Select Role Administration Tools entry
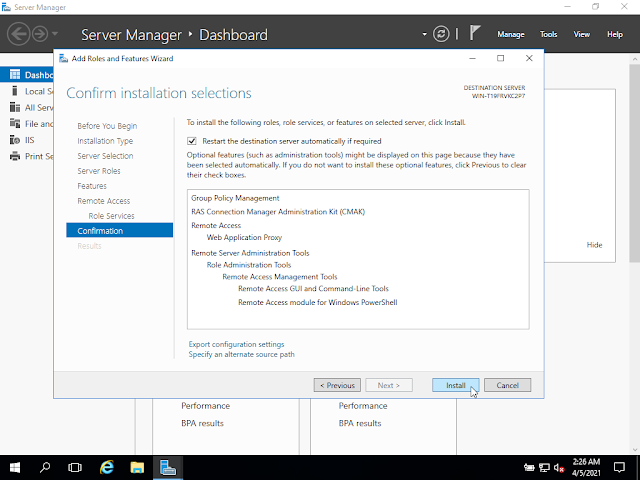Viewport: 640px width, 480px height. pyautogui.click(x=249, y=265)
